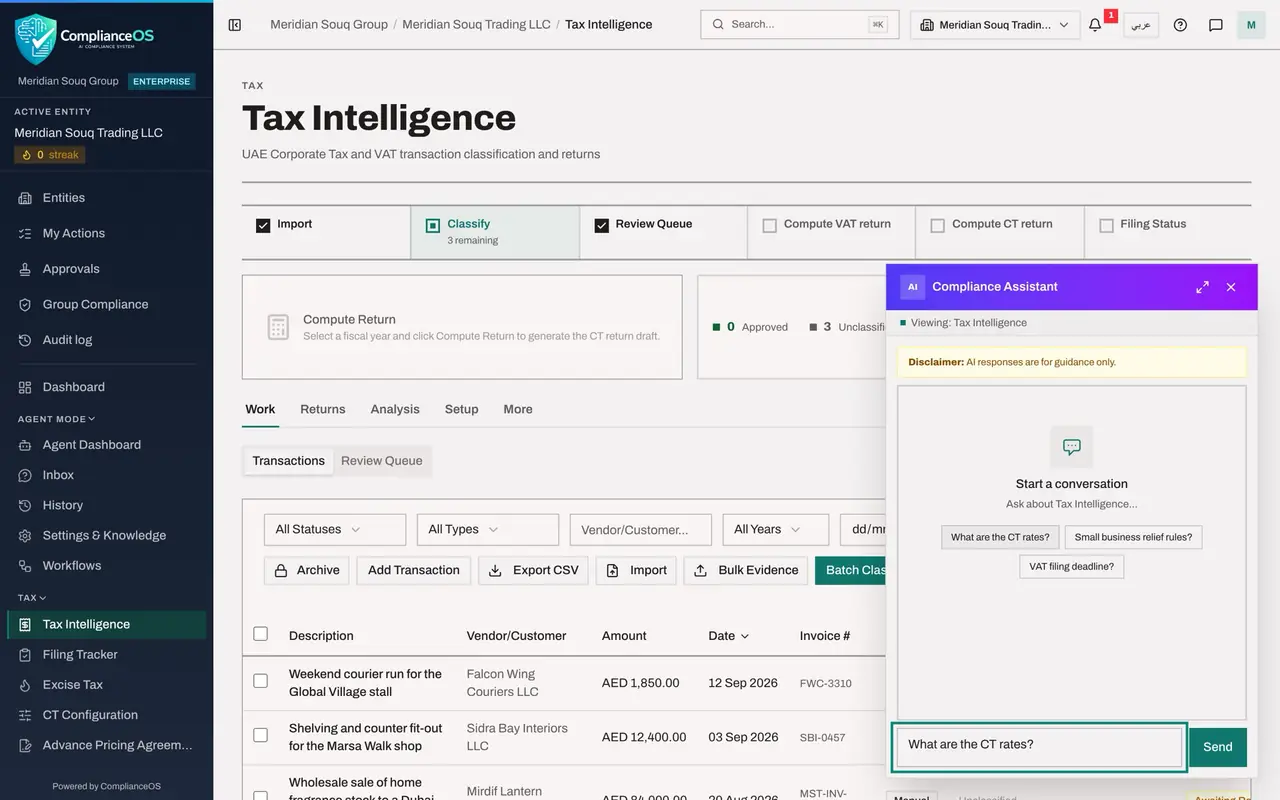
Task: Open the All Statuses filter dropdown
Action: click(335, 529)
